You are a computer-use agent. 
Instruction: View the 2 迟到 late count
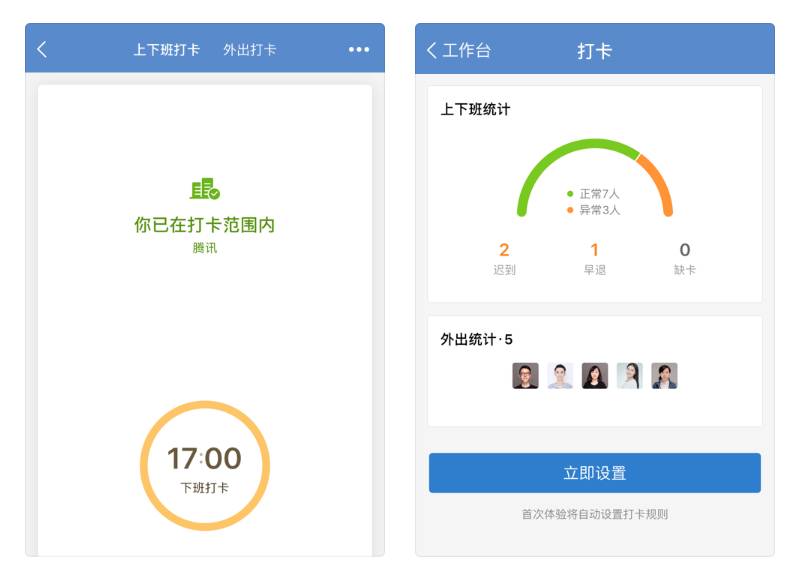[x=504, y=258]
